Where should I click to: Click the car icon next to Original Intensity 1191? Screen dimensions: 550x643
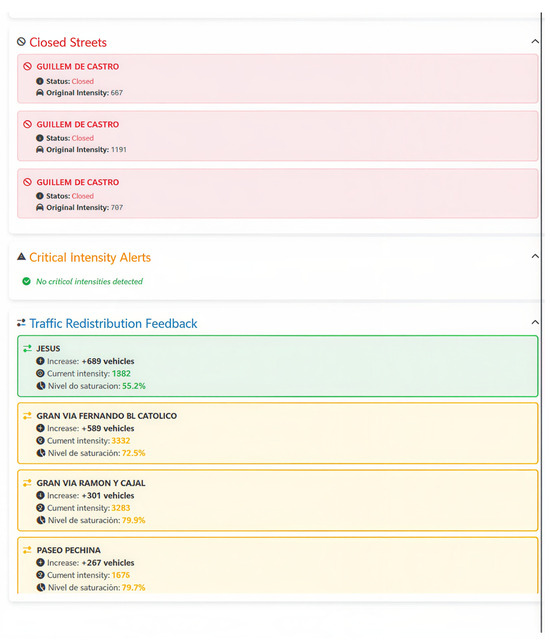point(40,150)
